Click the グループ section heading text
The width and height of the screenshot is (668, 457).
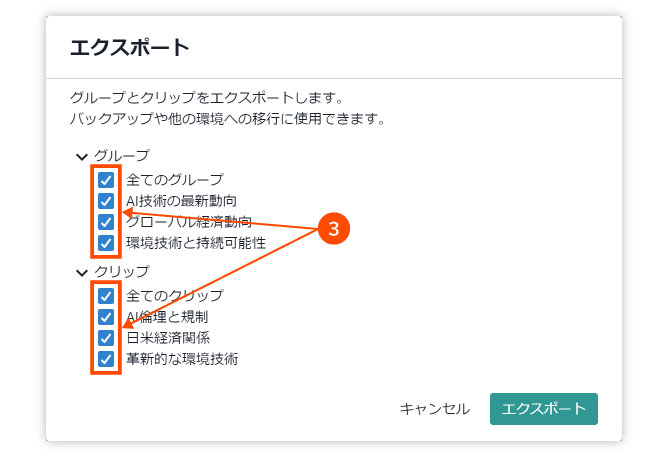tap(121, 155)
